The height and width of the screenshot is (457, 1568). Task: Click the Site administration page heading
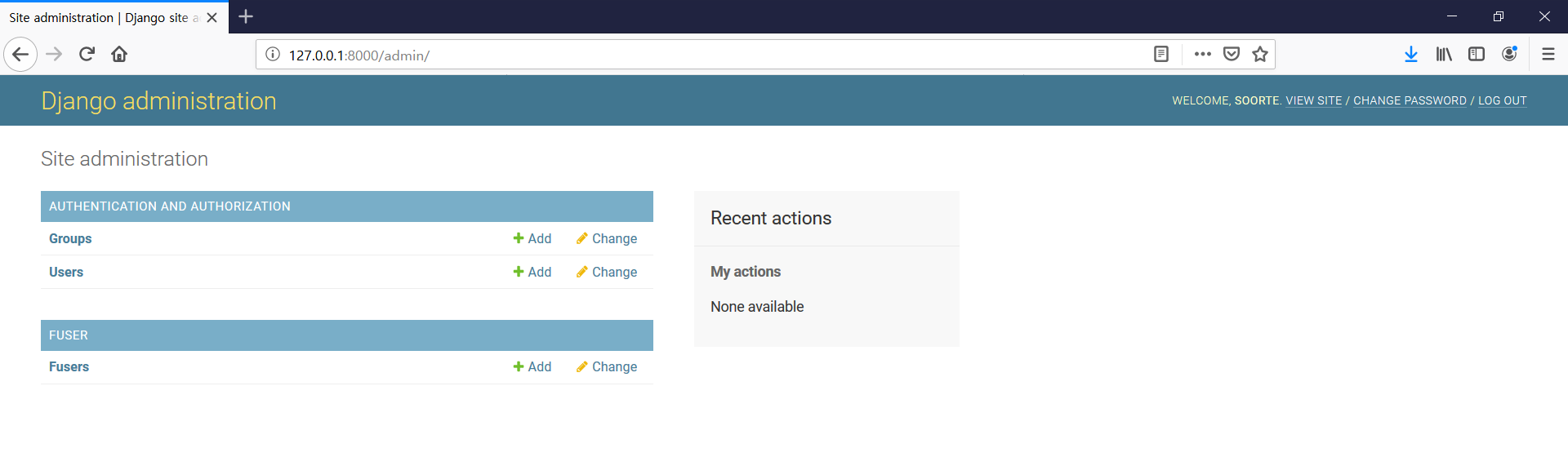coord(124,159)
